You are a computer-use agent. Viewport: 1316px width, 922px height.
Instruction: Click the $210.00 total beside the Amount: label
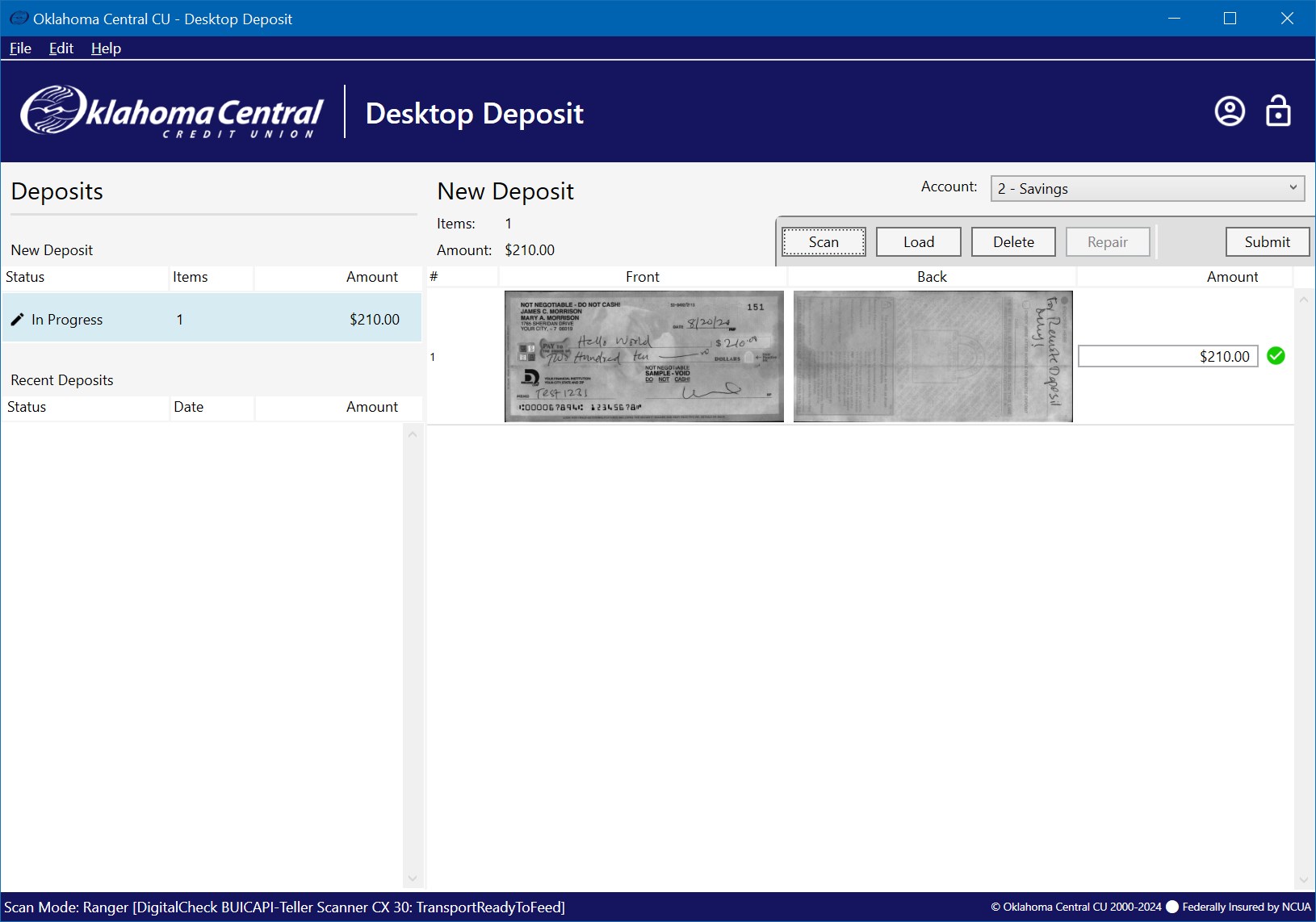[x=530, y=250]
